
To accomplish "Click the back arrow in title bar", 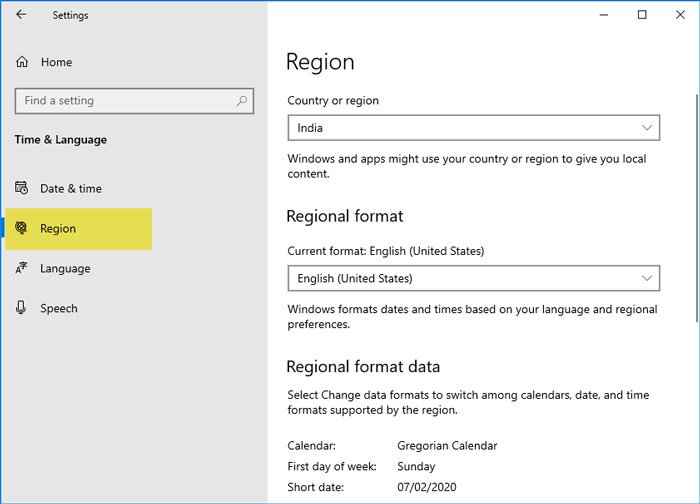I will (x=21, y=15).
